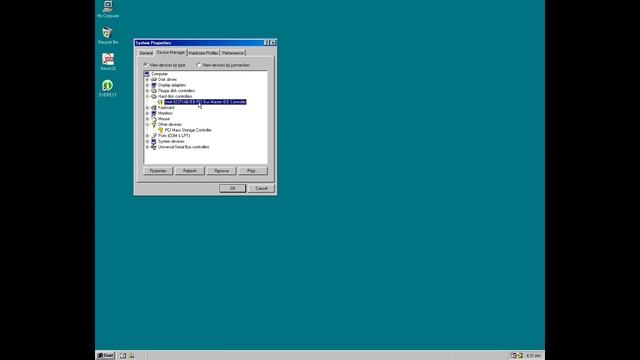Collapse the Hard disk controllers branch
Screen dimensions: 640x360
(147, 96)
